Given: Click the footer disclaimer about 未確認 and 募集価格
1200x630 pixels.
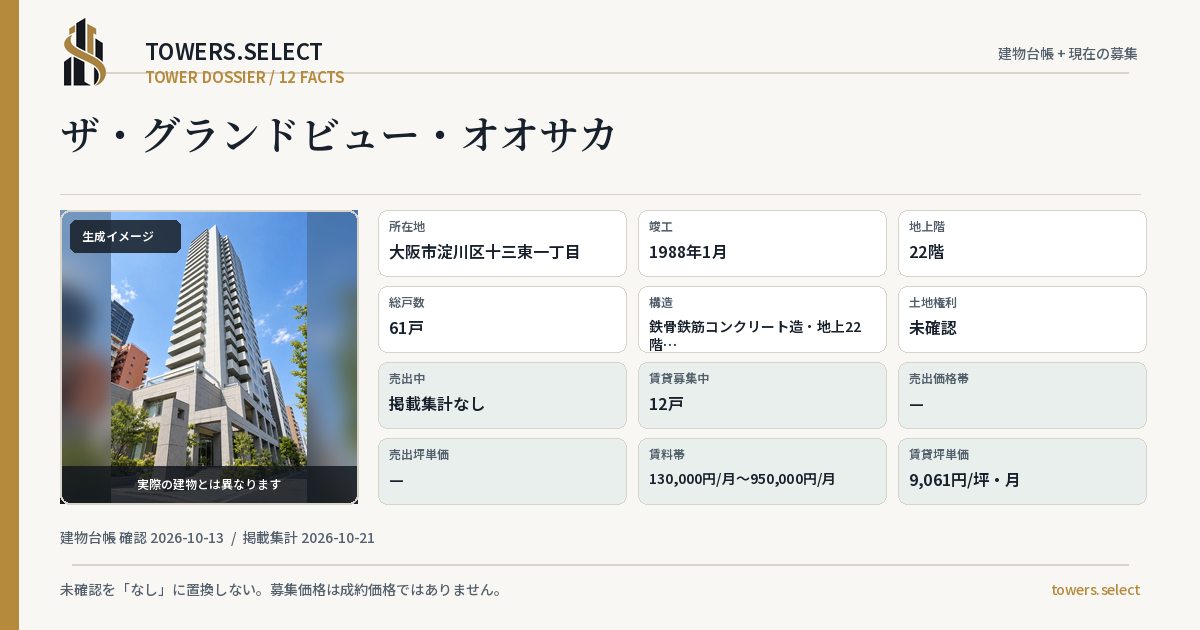Looking at the screenshot, I should tap(281, 590).
